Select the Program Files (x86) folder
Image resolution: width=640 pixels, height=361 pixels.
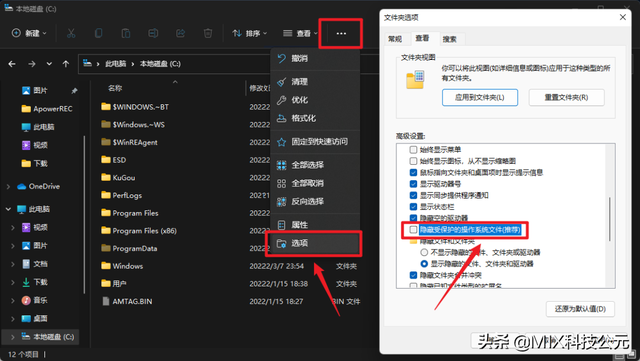point(139,231)
